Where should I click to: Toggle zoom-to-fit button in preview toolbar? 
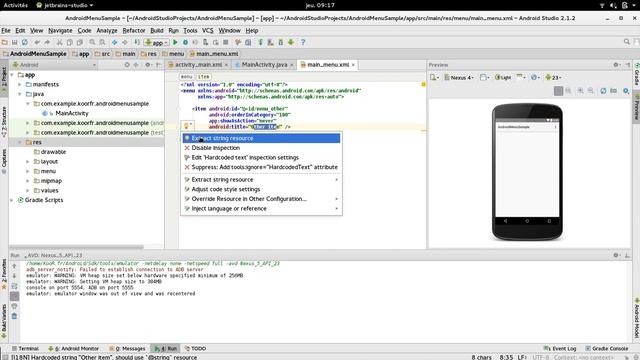pyautogui.click(x=558, y=91)
